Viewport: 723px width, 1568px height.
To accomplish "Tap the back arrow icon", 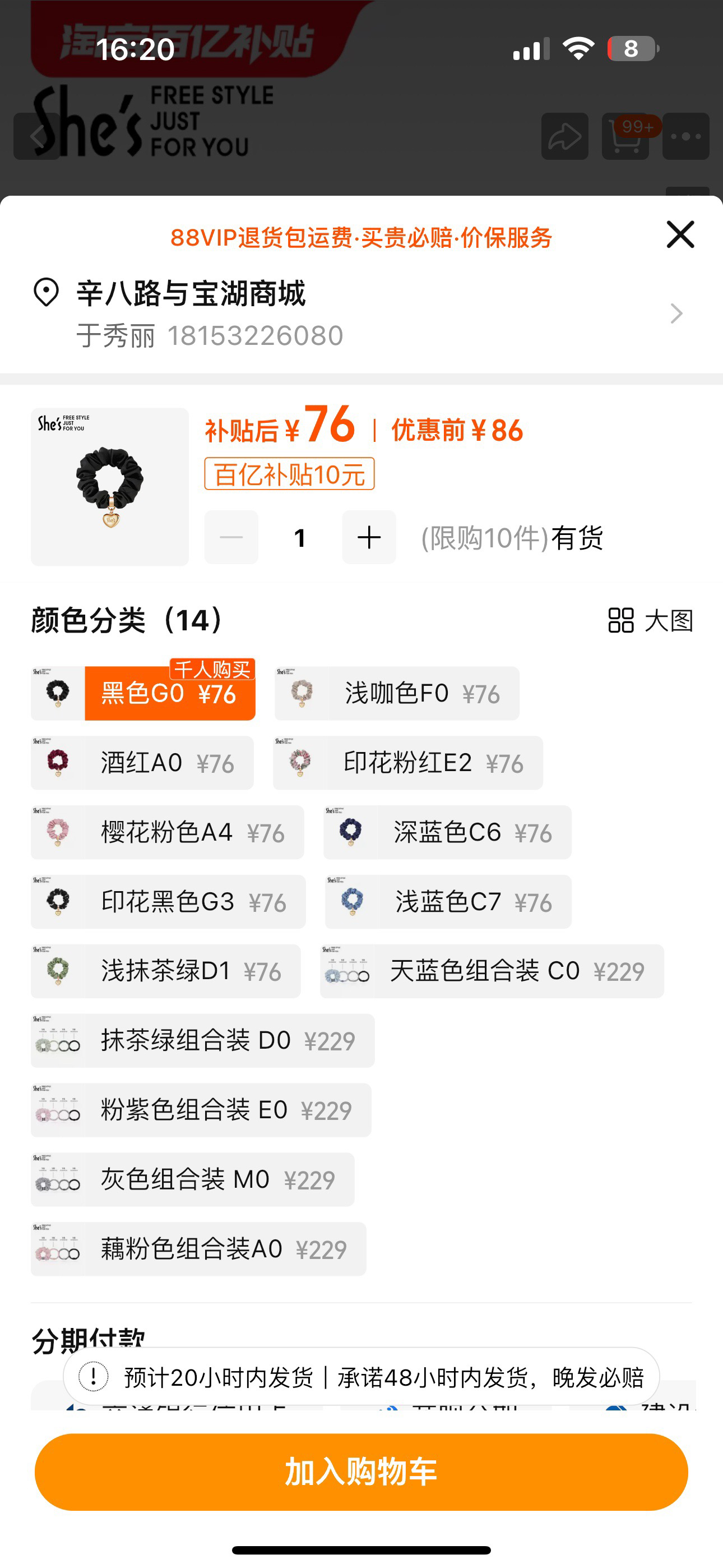I will 36,136.
